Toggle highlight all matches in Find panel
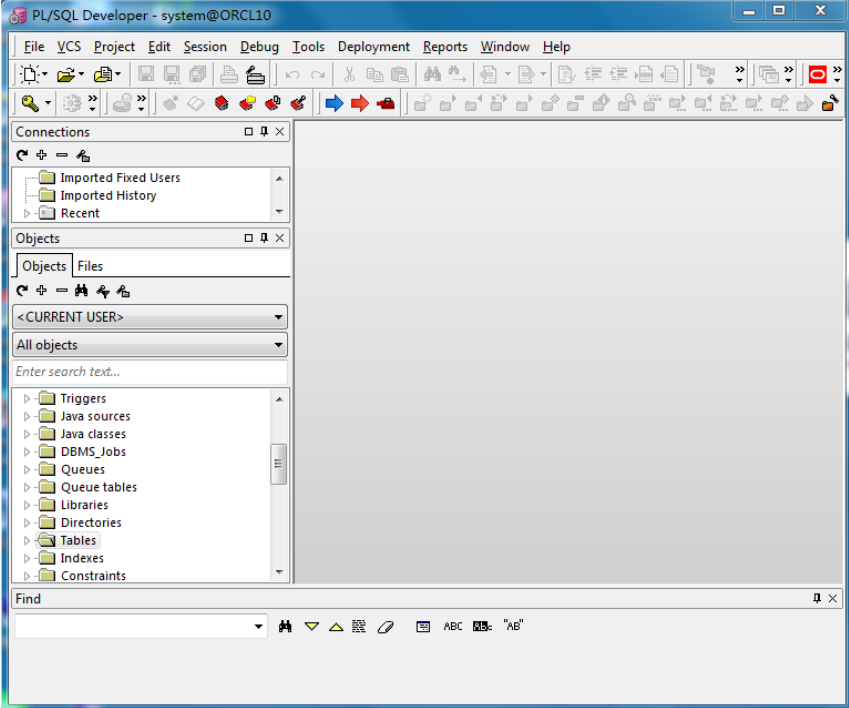This screenshot has width=849, height=708. click(x=359, y=626)
